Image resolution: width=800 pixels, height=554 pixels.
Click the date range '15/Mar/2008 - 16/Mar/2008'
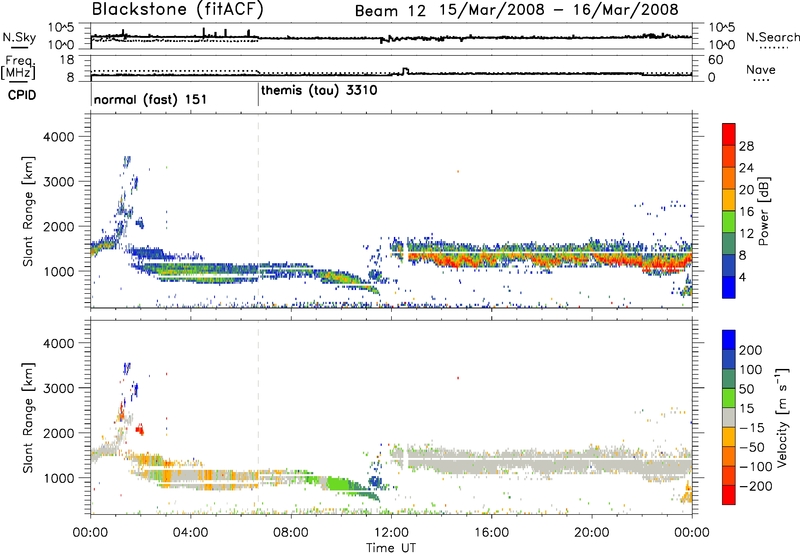[559, 10]
